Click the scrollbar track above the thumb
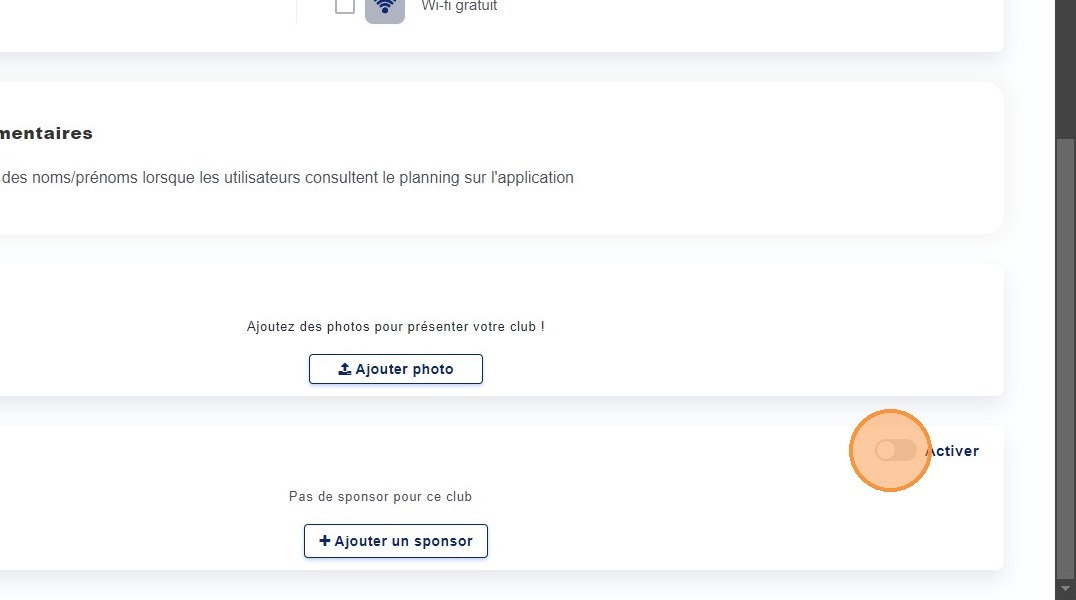Image resolution: width=1076 pixels, height=600 pixels. coord(1066,70)
